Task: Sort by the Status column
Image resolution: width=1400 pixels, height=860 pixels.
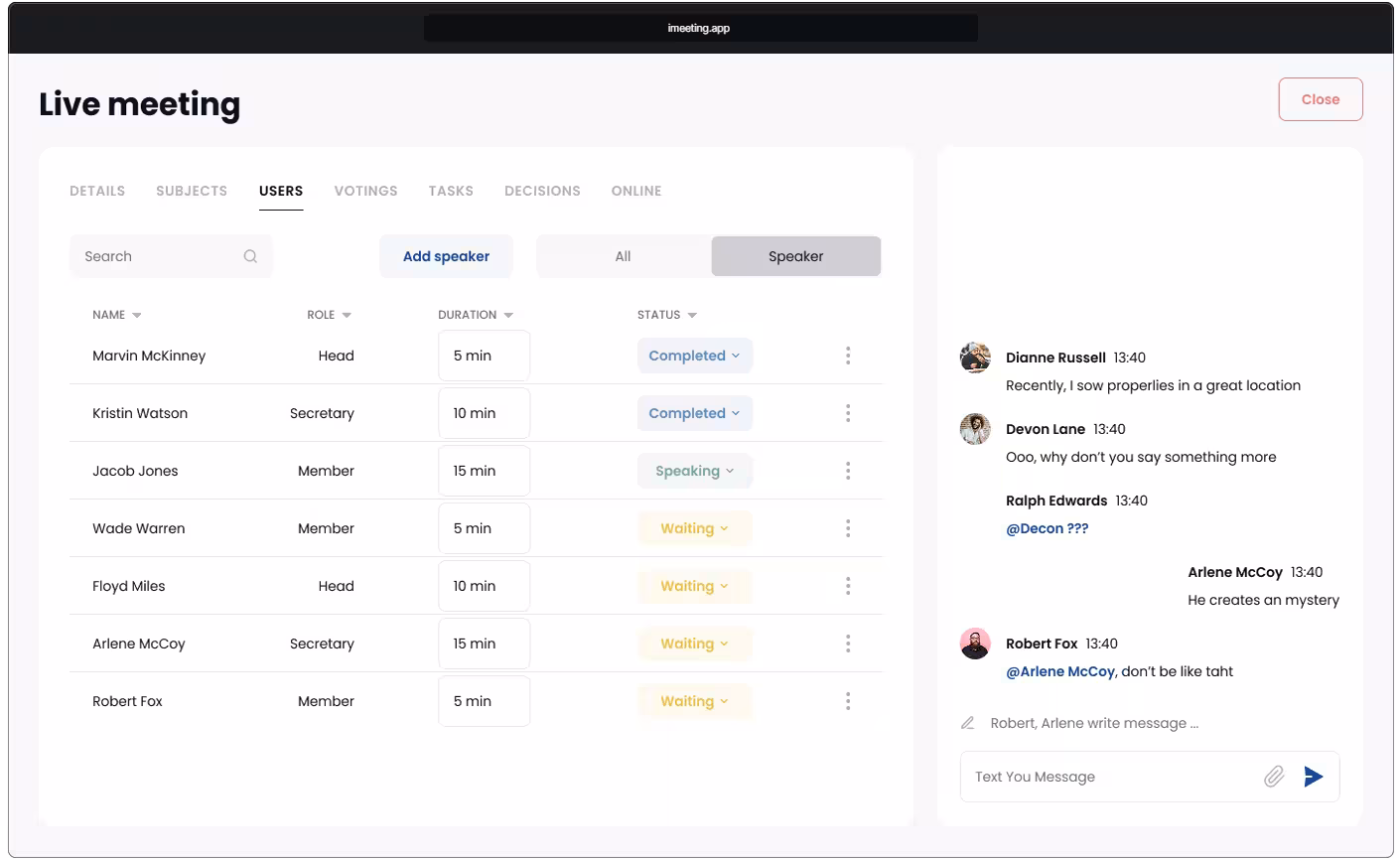Action: (x=667, y=315)
